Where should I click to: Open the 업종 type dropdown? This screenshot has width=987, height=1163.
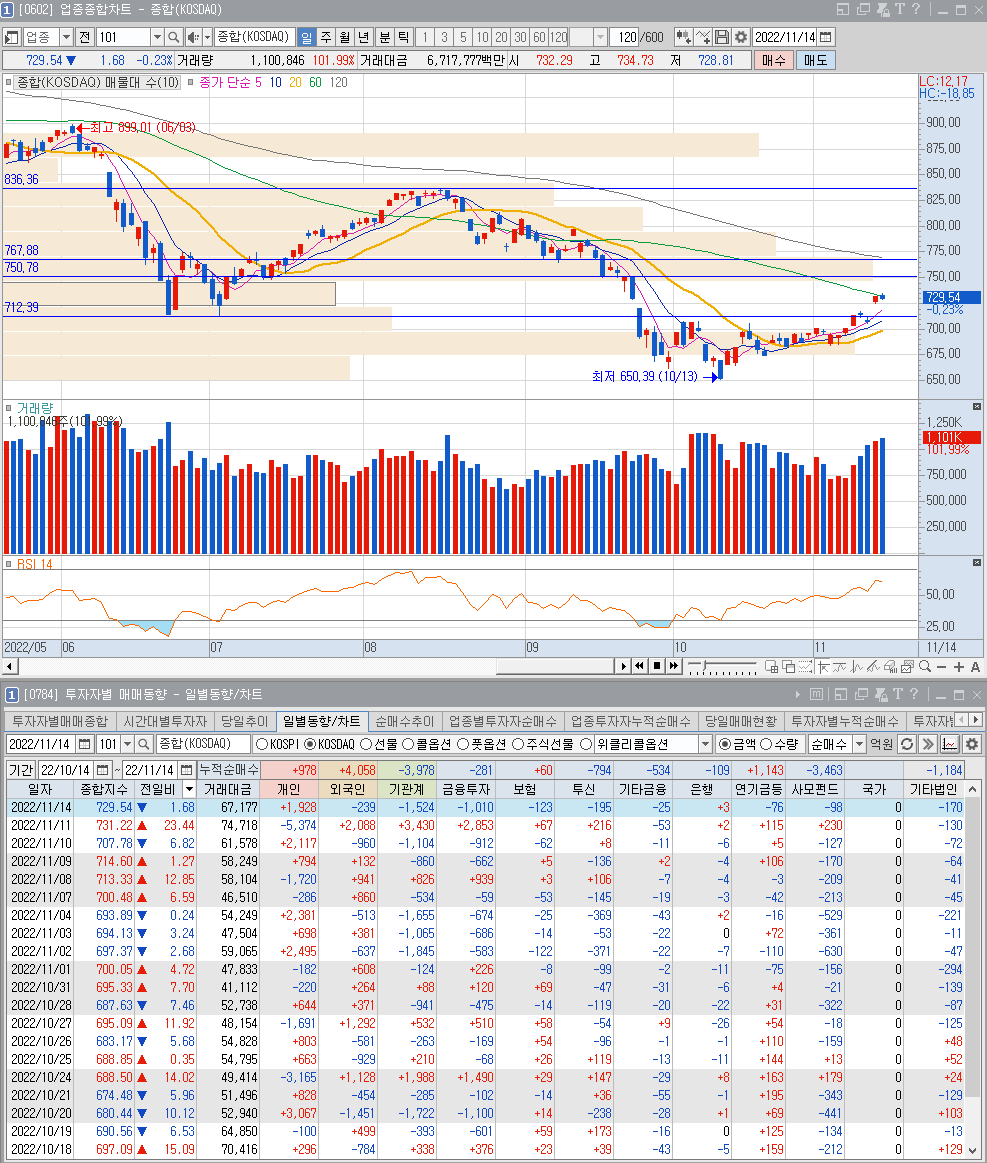tap(66, 37)
